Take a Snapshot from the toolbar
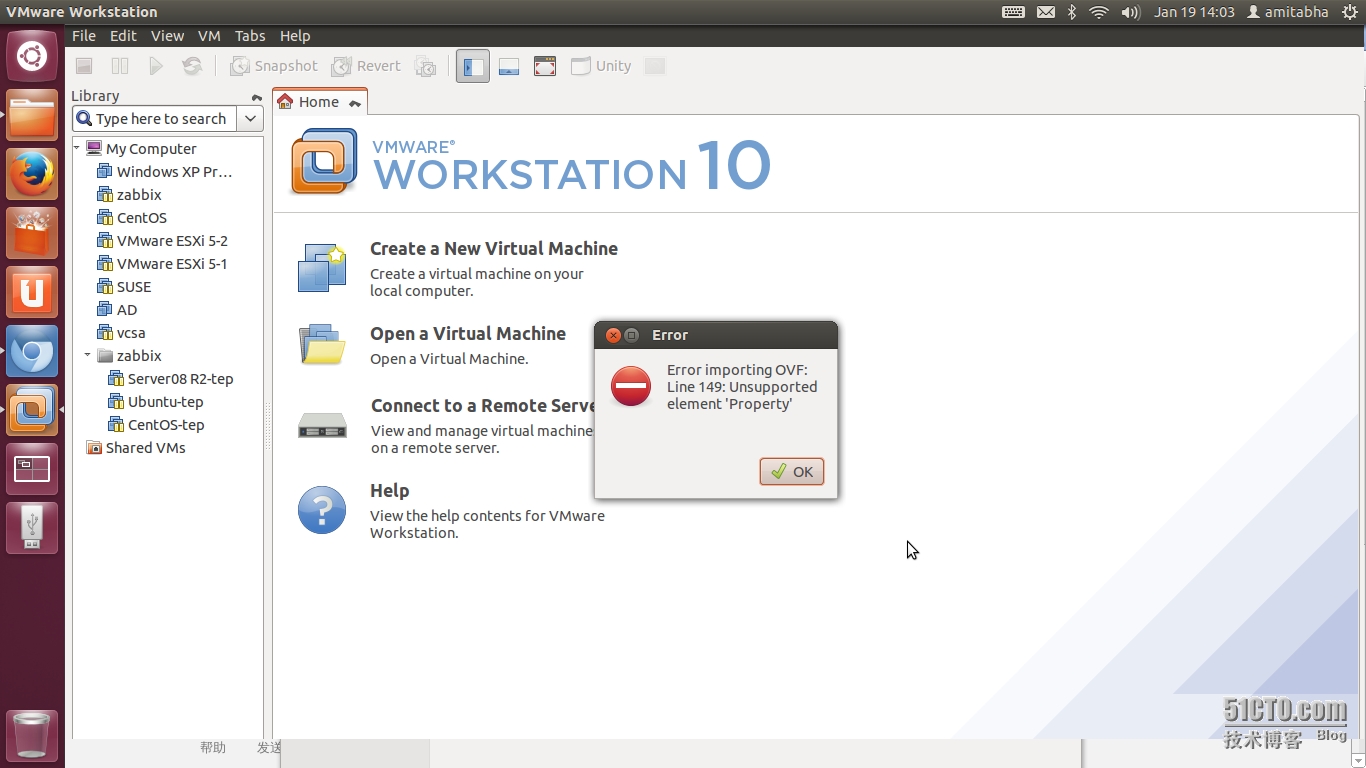Image resolution: width=1366 pixels, height=768 pixels. [x=273, y=66]
